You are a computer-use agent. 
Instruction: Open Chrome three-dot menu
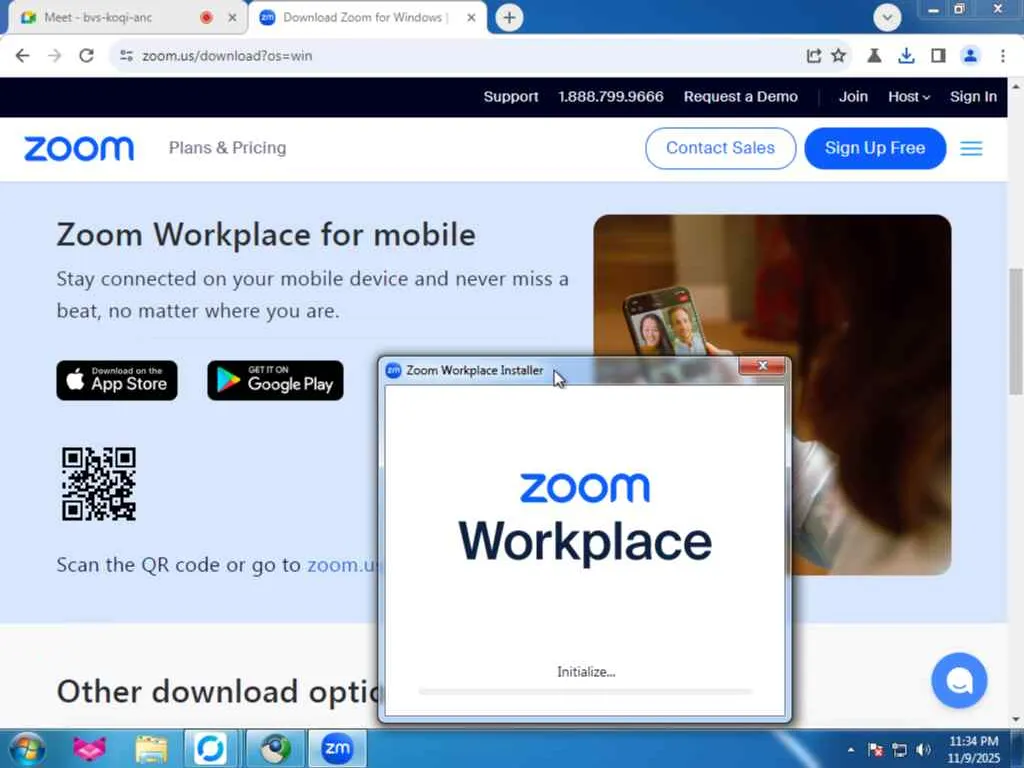coord(1002,56)
